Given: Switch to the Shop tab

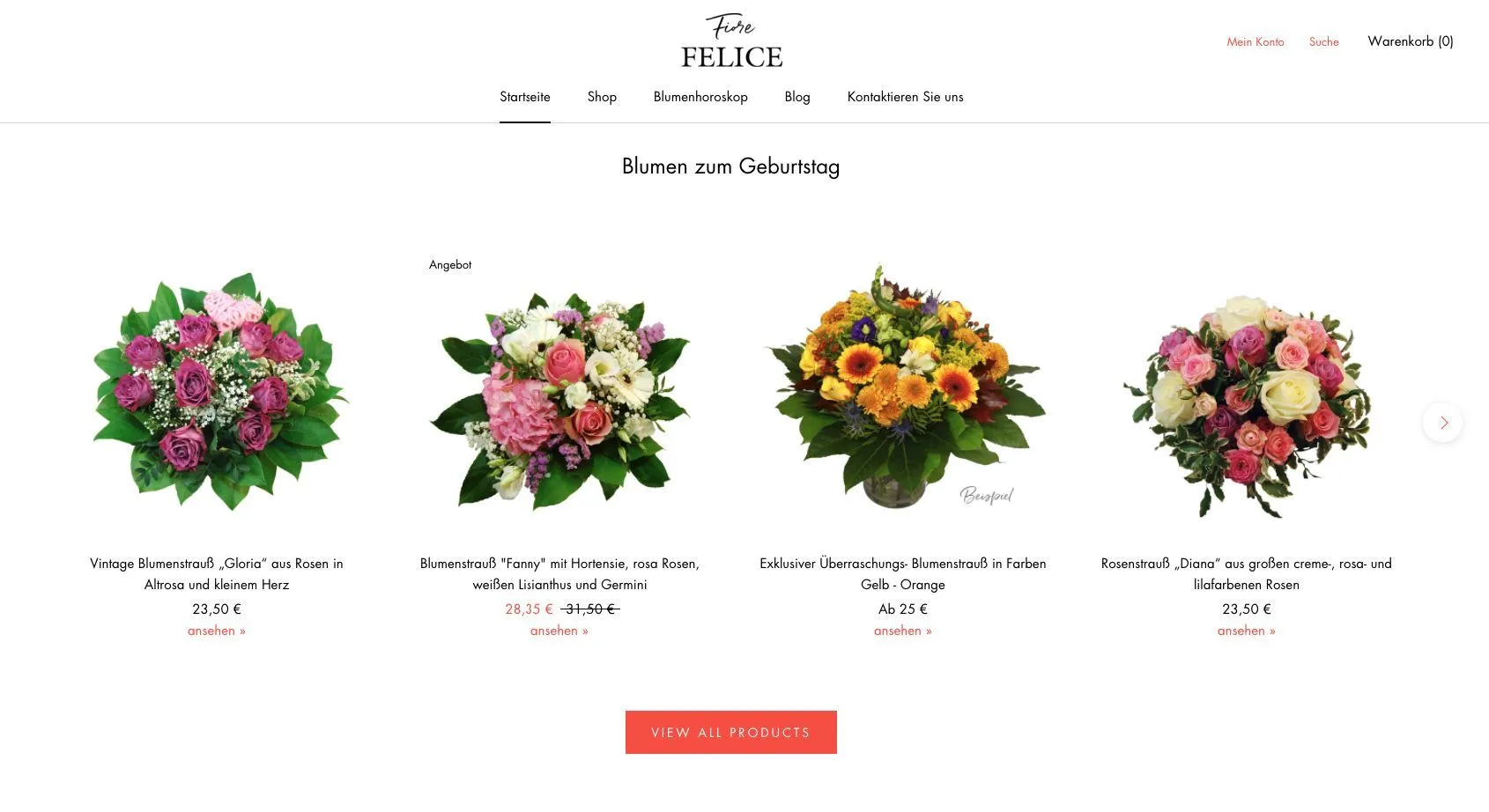Looking at the screenshot, I should click(602, 97).
